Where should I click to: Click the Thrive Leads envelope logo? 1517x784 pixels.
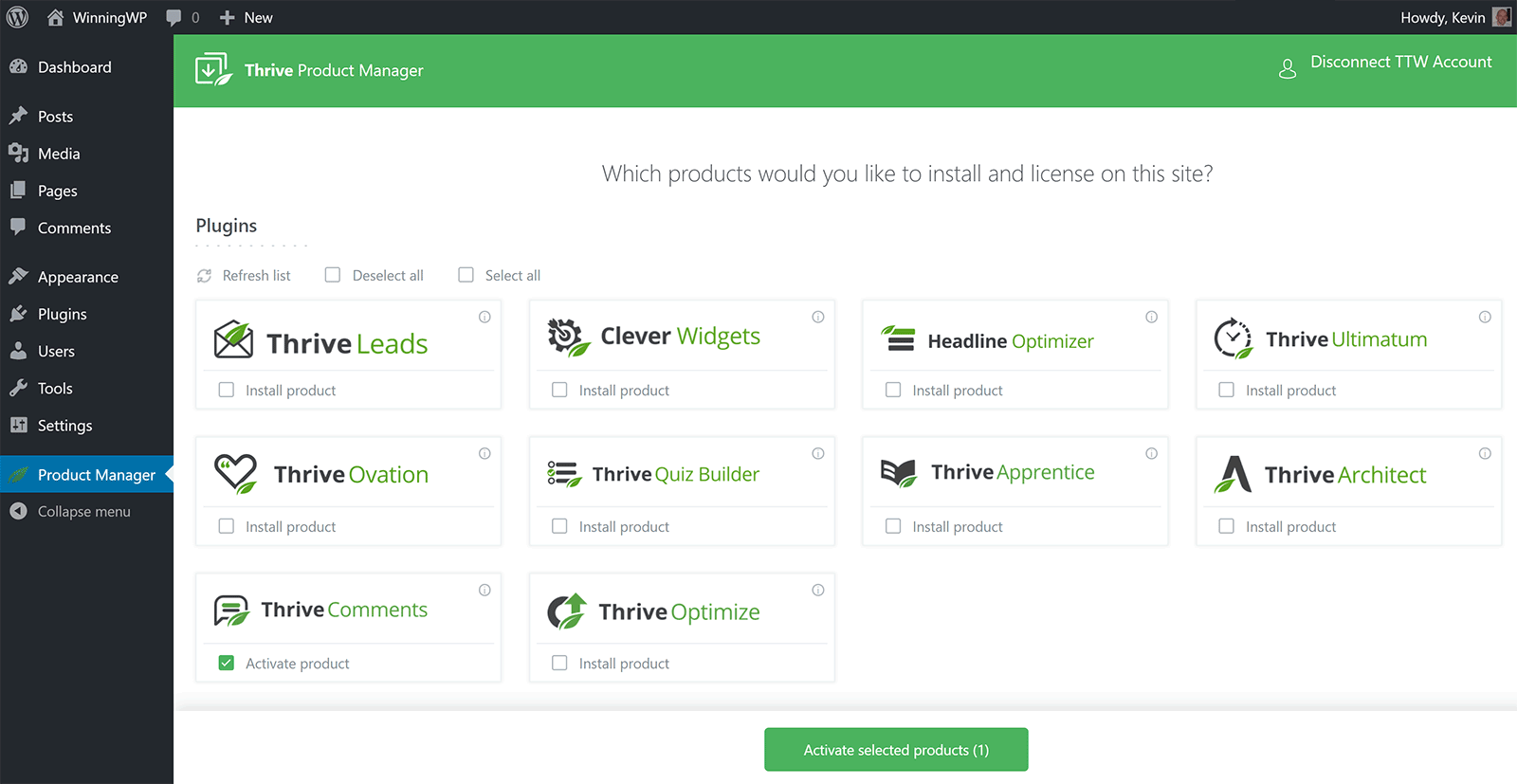(233, 339)
